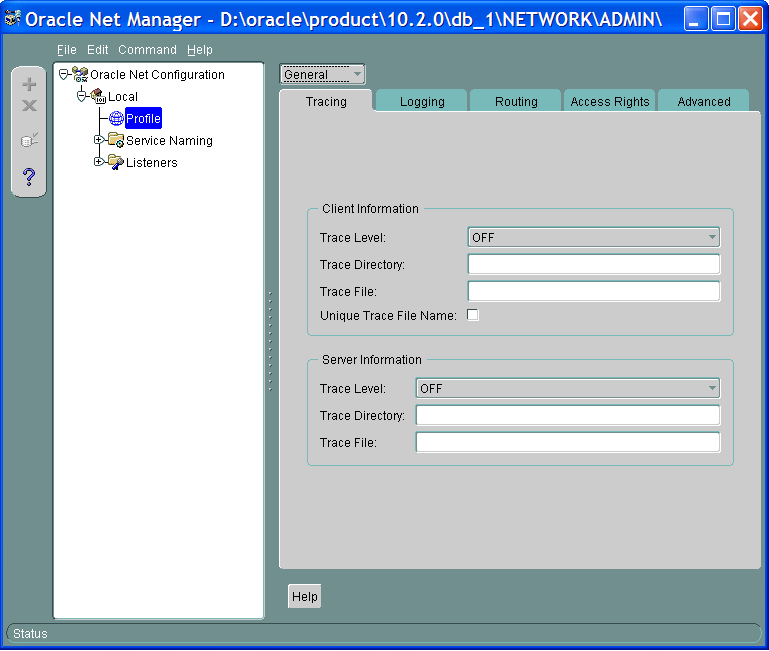Switch to the Access Rights tab
Screen dimensions: 769x651
[610, 102]
